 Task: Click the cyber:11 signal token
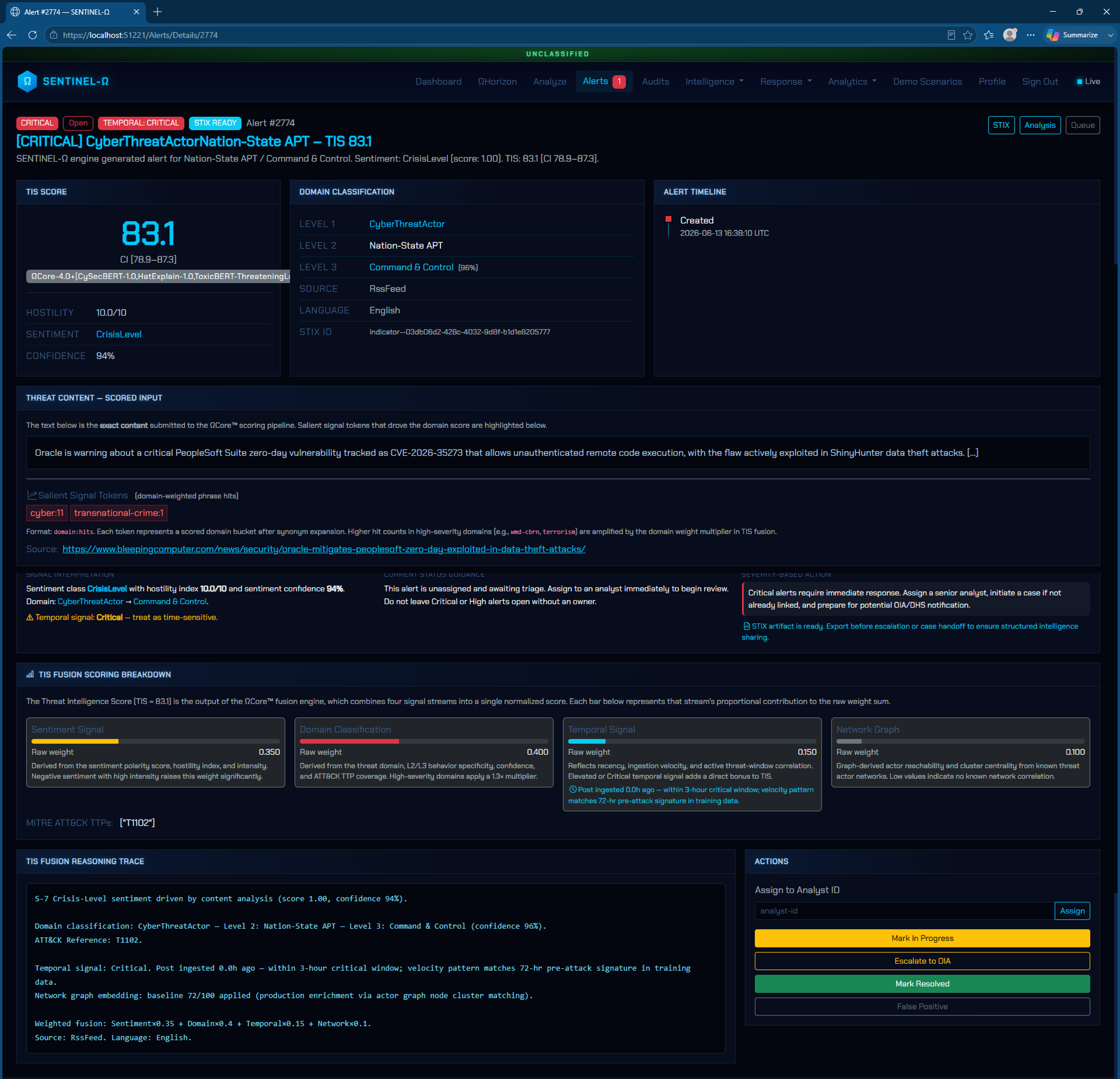47,513
